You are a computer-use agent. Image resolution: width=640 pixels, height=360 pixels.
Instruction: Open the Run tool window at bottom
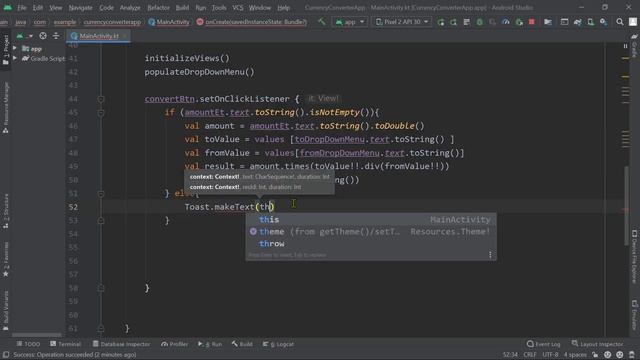coord(210,344)
